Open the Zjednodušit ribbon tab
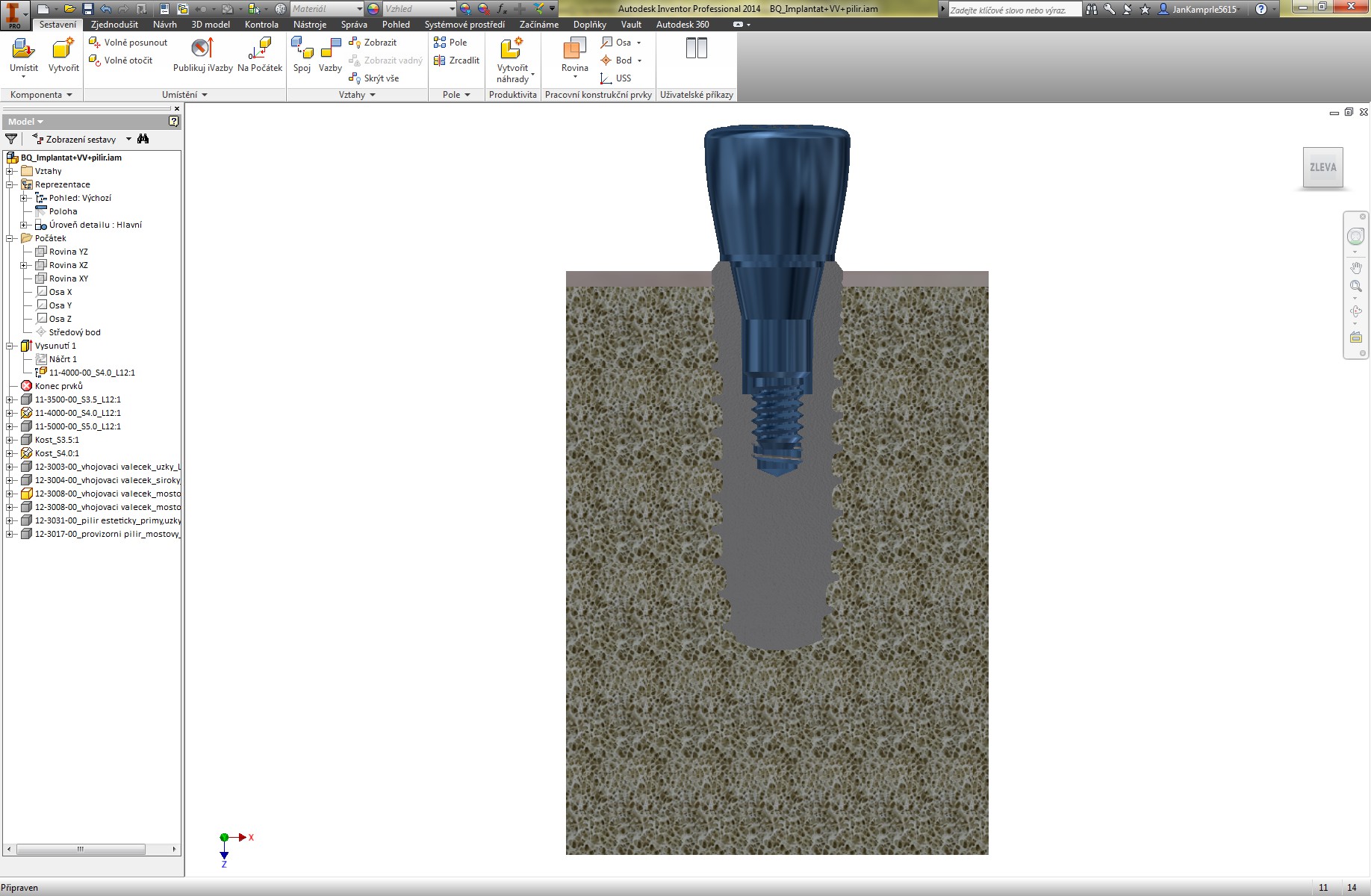1371x896 pixels. point(114,25)
